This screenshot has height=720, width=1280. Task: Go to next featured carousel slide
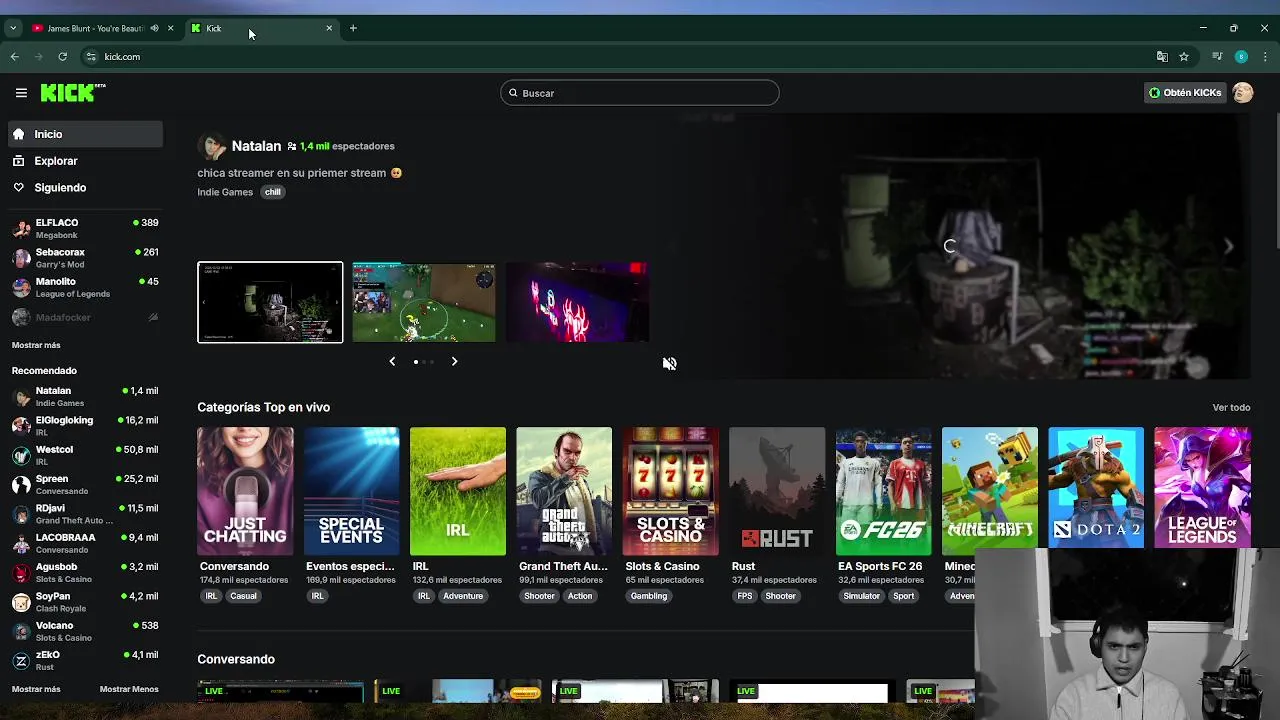pyautogui.click(x=454, y=362)
